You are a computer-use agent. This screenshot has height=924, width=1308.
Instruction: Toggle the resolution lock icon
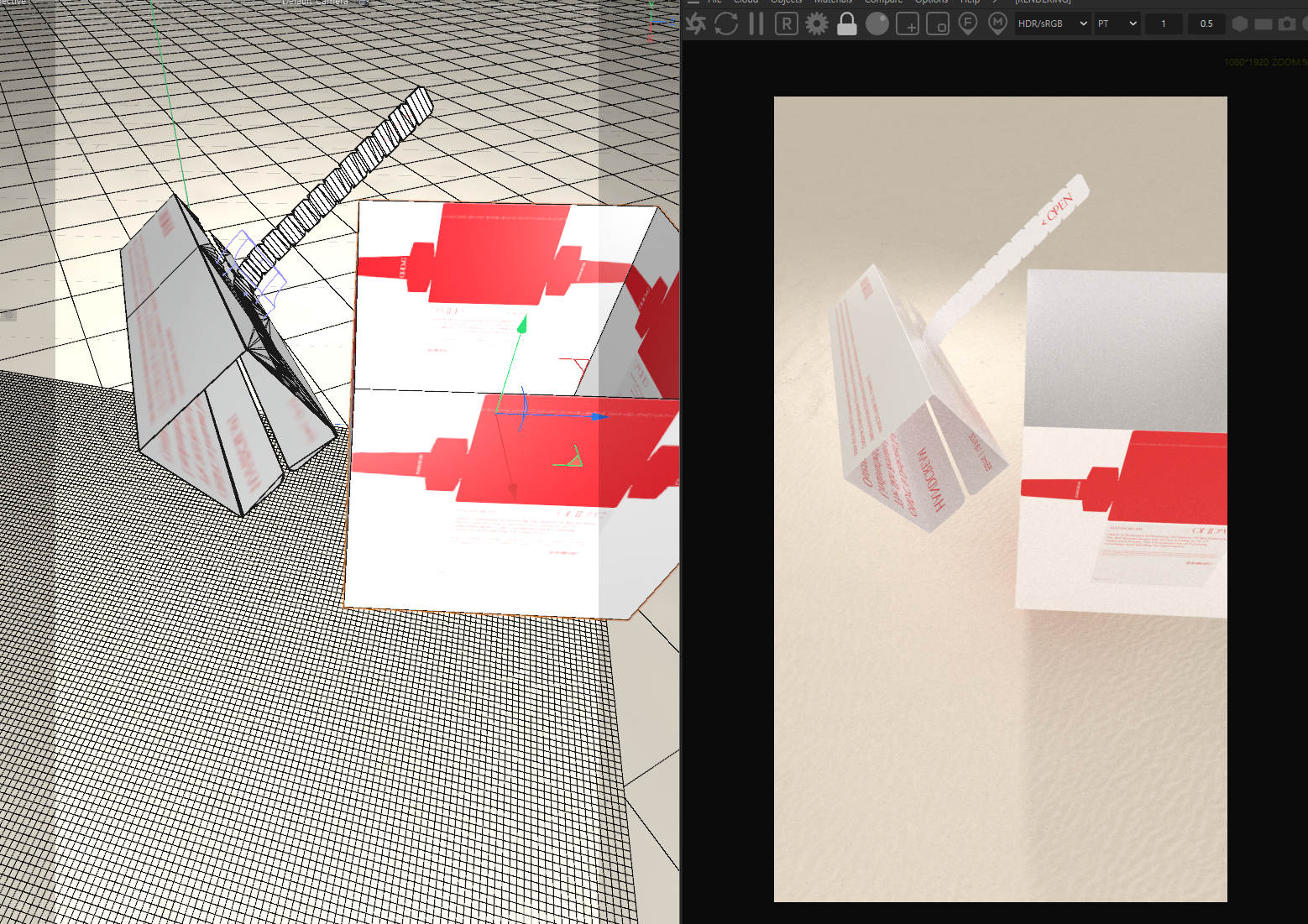tap(847, 23)
